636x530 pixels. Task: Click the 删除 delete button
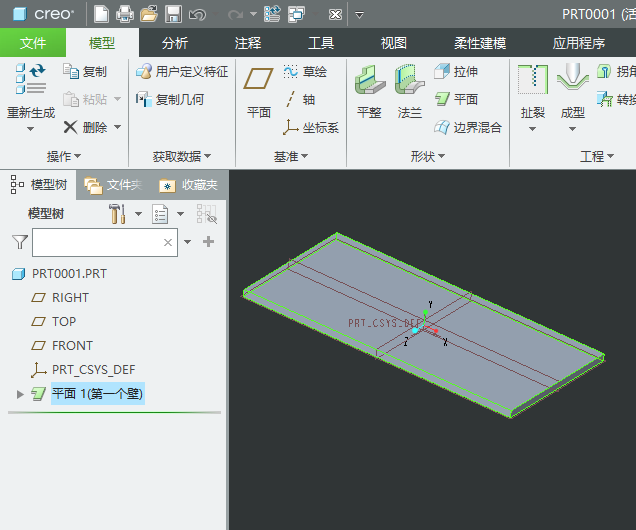pyautogui.click(x=85, y=127)
